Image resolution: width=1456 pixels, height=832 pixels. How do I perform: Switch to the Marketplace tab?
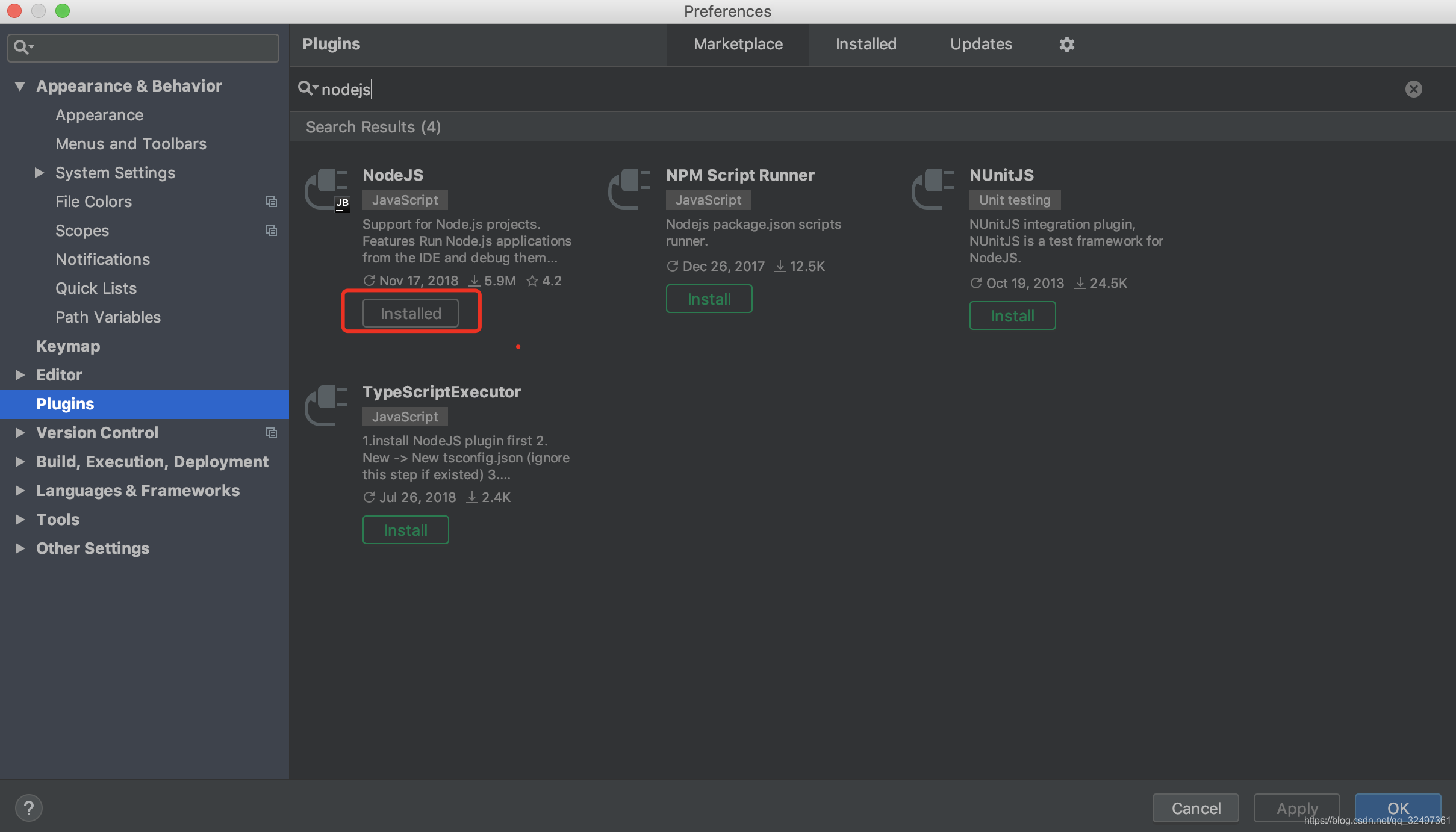(x=738, y=45)
